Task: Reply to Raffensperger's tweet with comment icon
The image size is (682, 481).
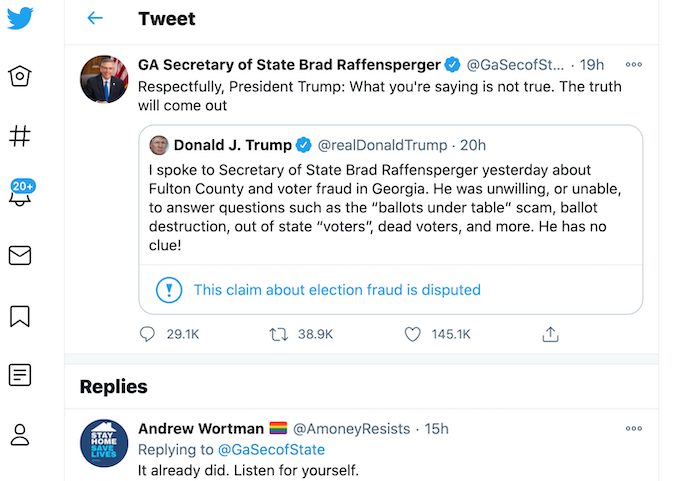Action: 149,335
